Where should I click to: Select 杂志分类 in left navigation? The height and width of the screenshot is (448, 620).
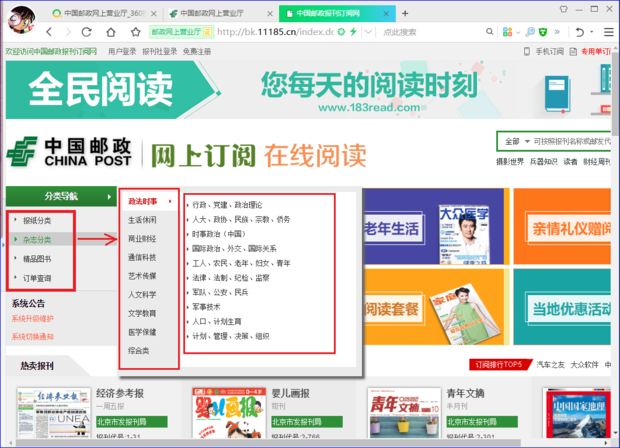coord(37,240)
